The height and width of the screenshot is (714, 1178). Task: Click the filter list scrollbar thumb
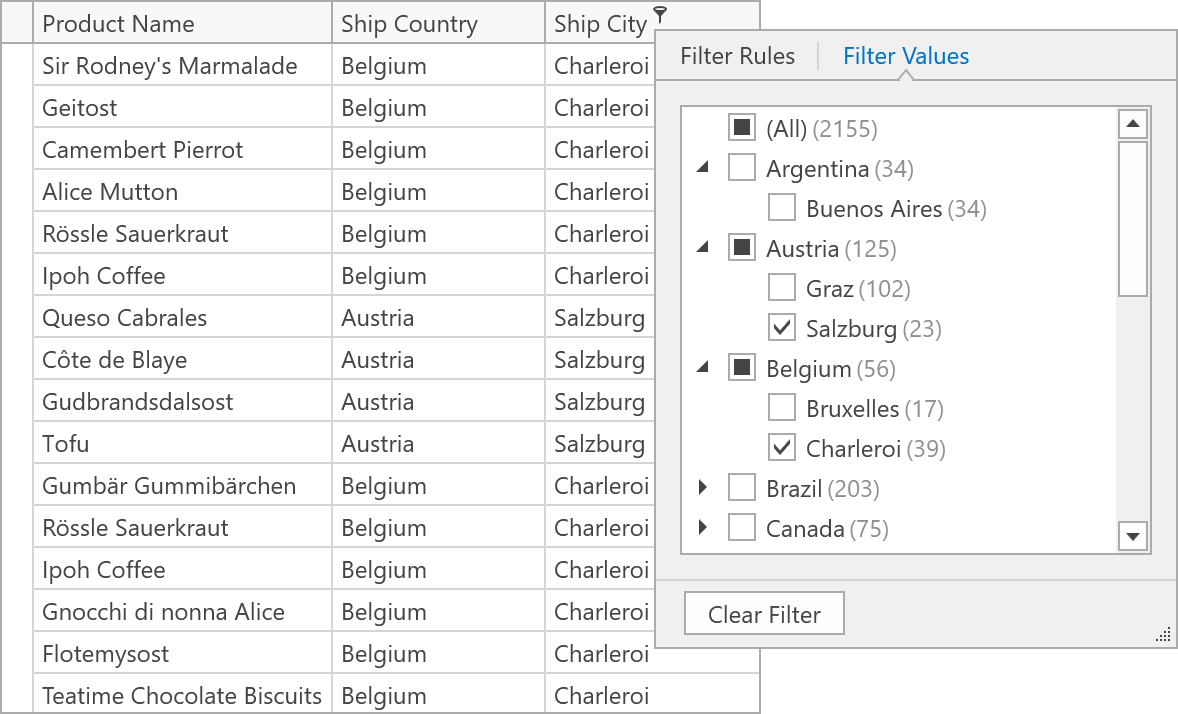(1132, 218)
